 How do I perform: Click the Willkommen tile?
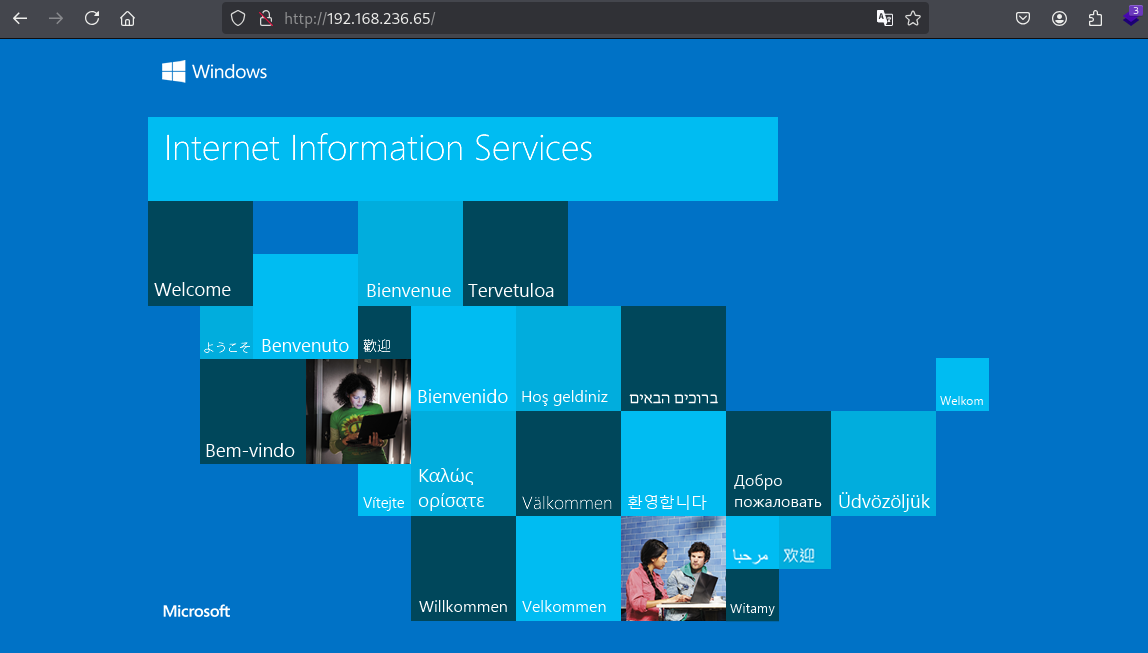(463, 569)
